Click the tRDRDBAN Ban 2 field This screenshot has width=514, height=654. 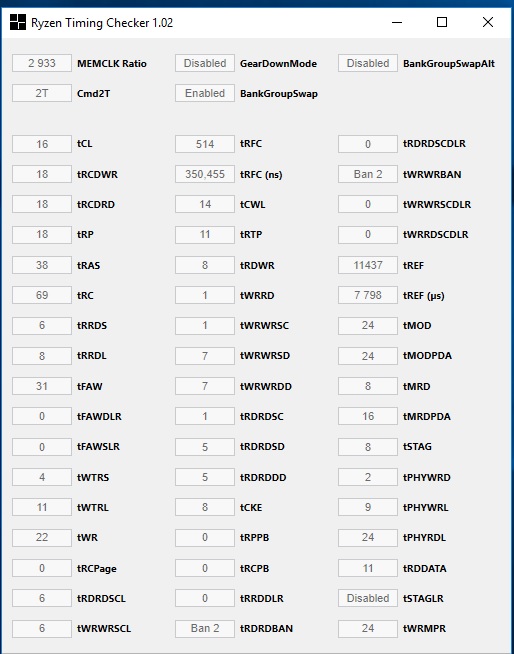click(205, 629)
